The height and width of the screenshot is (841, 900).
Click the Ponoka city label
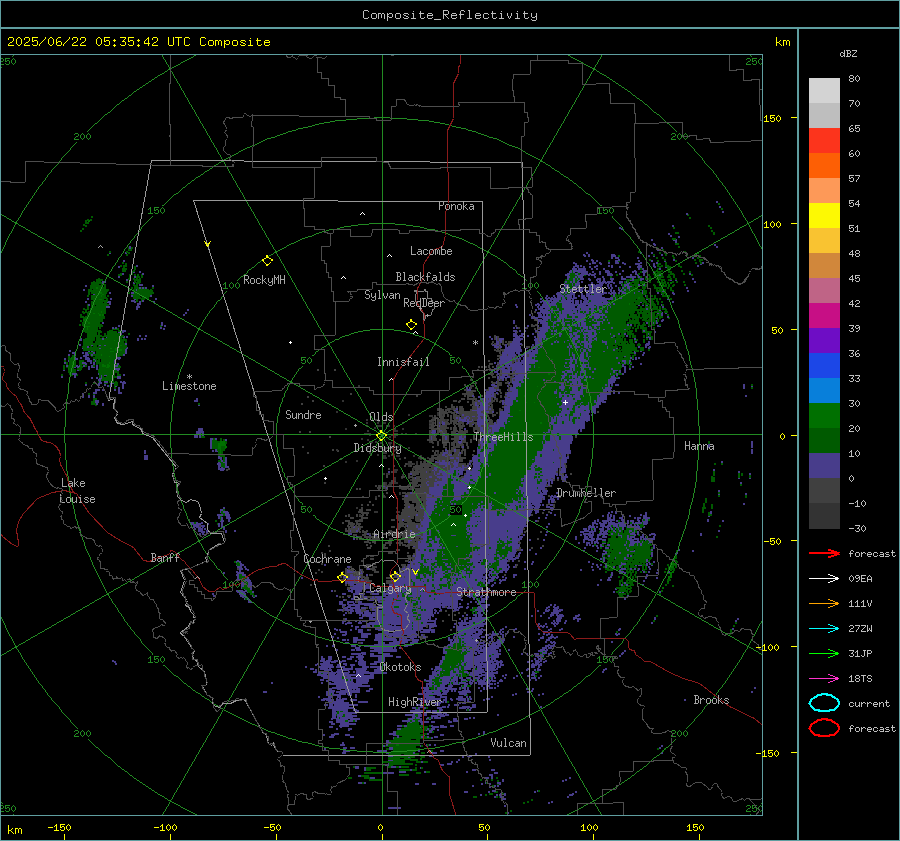(456, 206)
